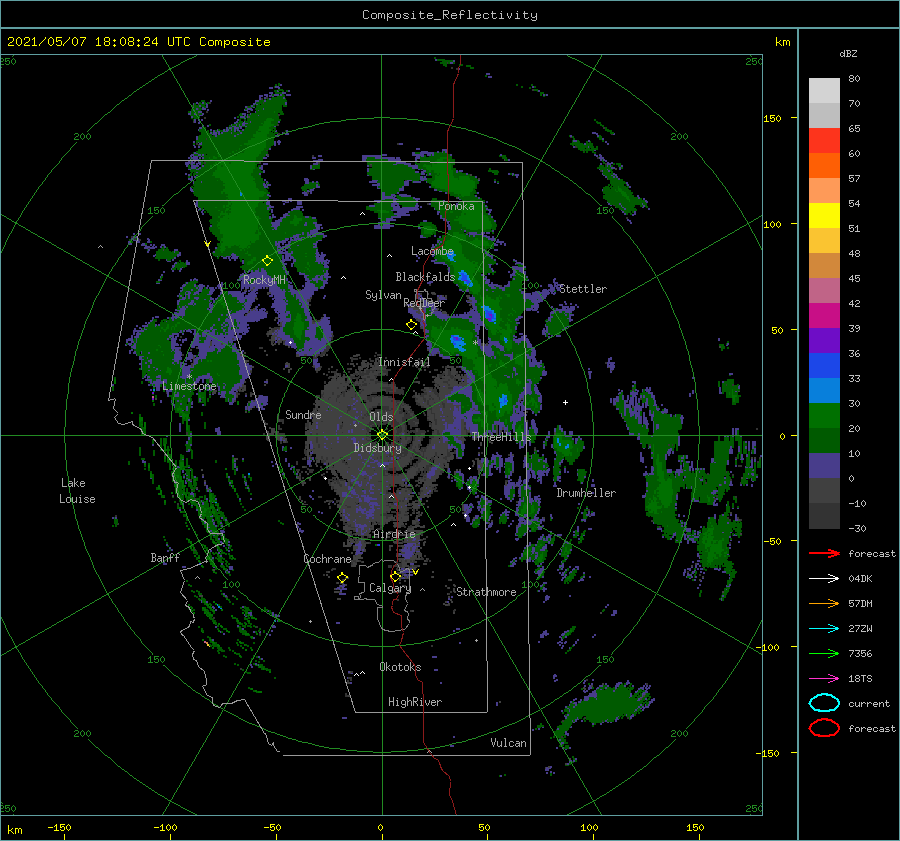Screen dimensions: 900x841
Task: Click the Ponoka city label
Action: click(456, 206)
